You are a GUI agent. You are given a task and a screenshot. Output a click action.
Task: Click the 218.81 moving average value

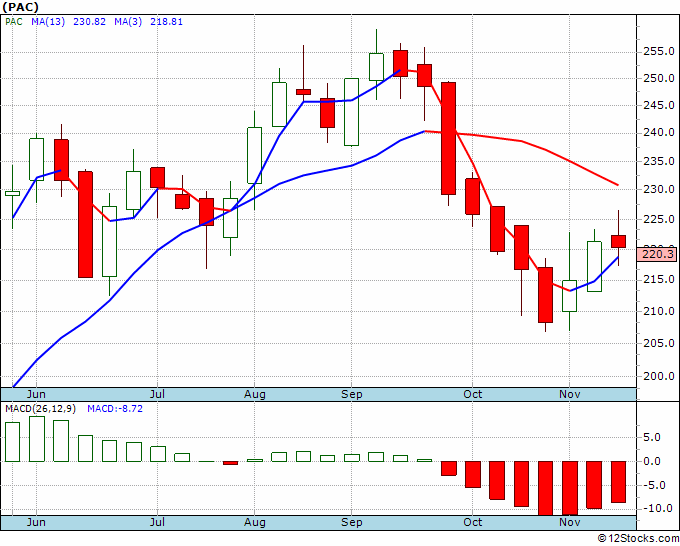tap(167, 22)
